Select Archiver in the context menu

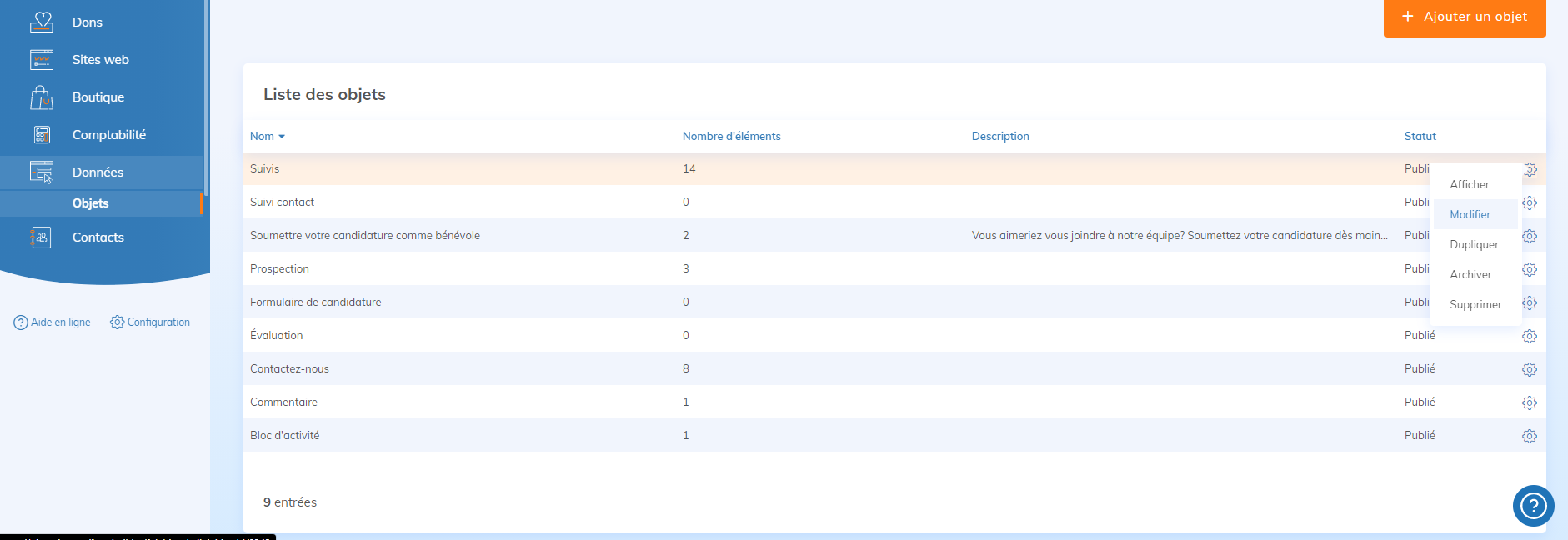[1470, 274]
